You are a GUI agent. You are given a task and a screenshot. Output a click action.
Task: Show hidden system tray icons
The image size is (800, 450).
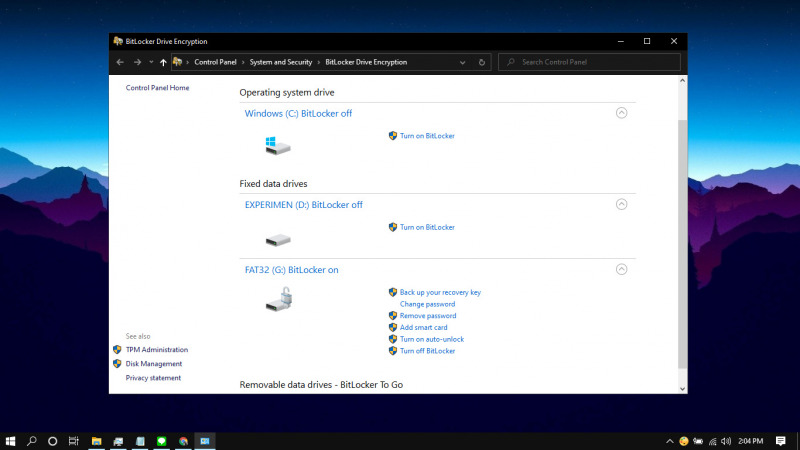tap(669, 441)
